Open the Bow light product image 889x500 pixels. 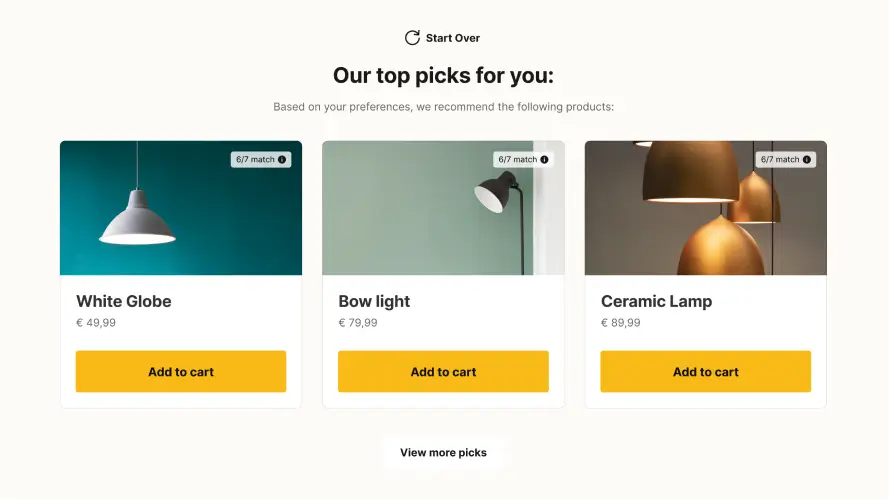(x=420, y=215)
